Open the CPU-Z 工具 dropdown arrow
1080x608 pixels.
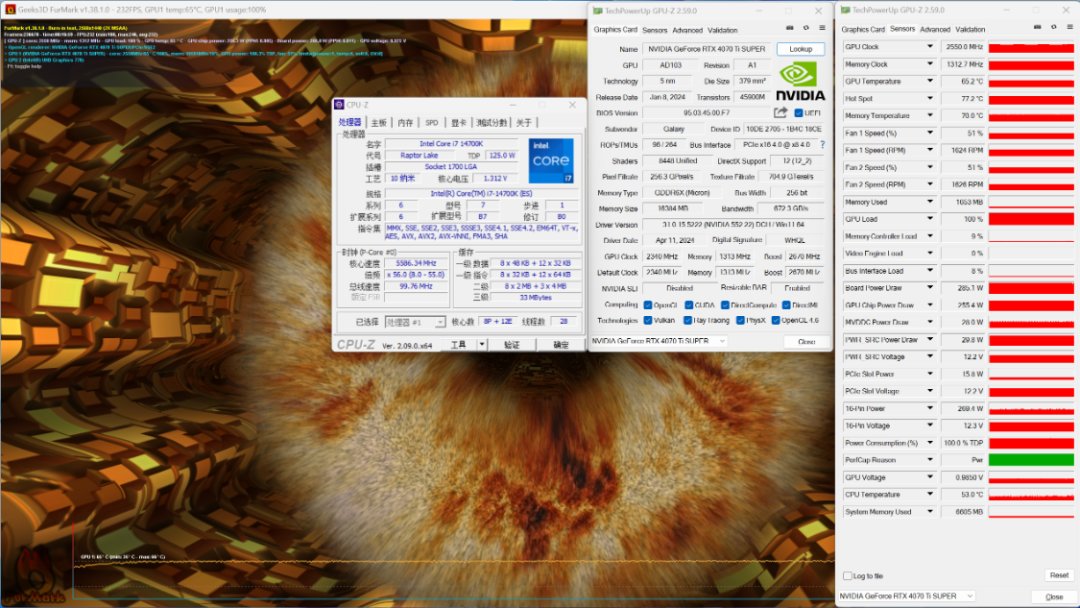pyautogui.click(x=482, y=344)
